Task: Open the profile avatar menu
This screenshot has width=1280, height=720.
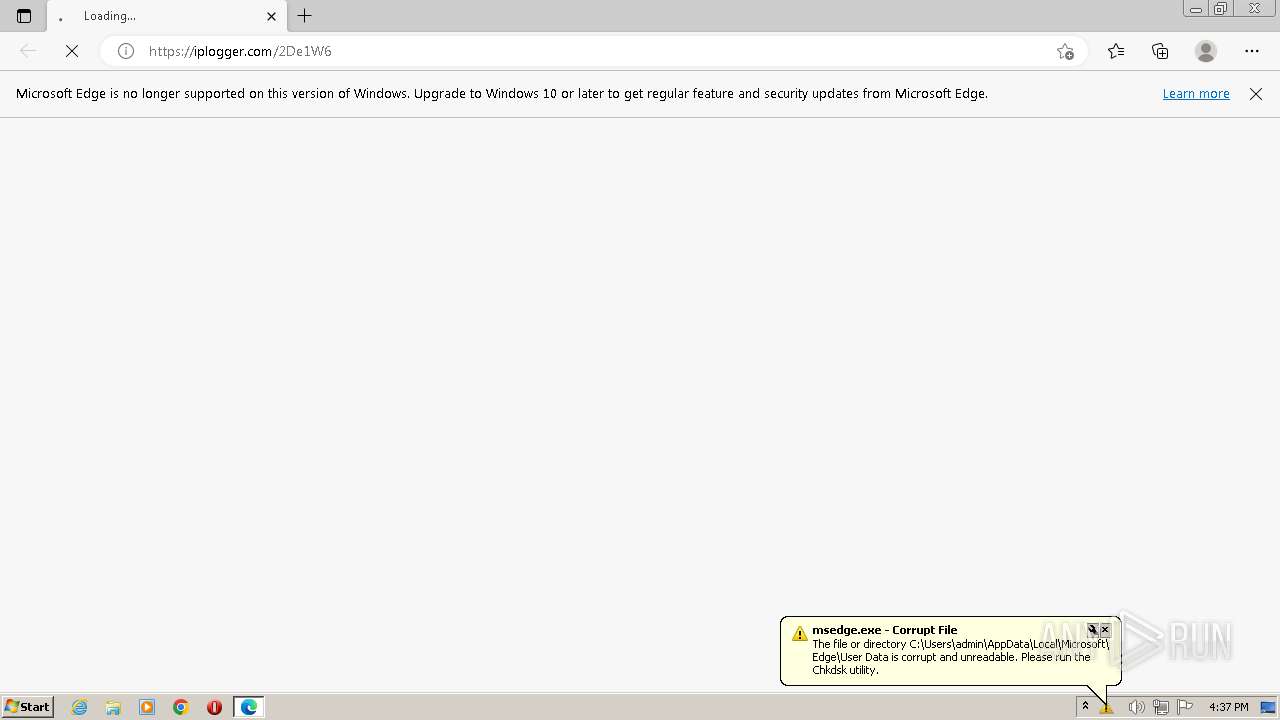Action: pyautogui.click(x=1206, y=51)
